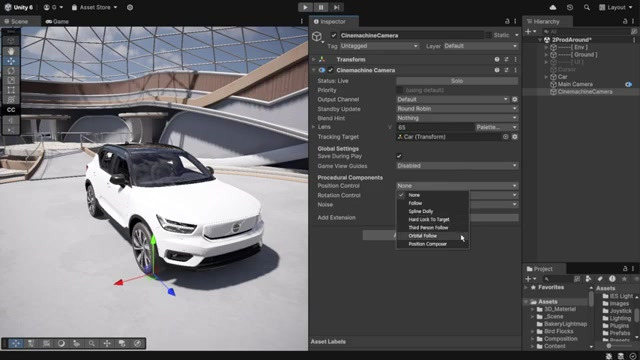This screenshot has width=640, height=360.
Task: Click the CC Cinemachine overlay button
Action: coord(11,110)
